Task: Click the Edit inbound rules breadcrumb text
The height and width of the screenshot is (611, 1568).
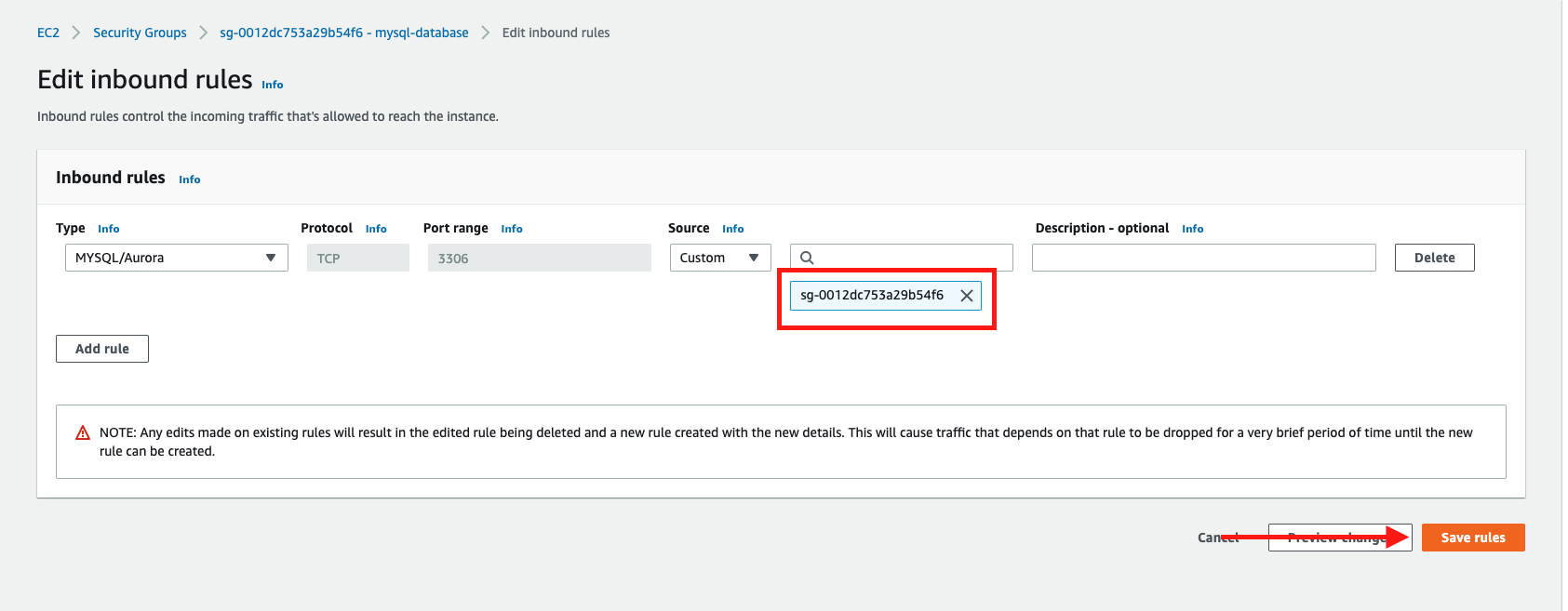Action: pyautogui.click(x=556, y=33)
